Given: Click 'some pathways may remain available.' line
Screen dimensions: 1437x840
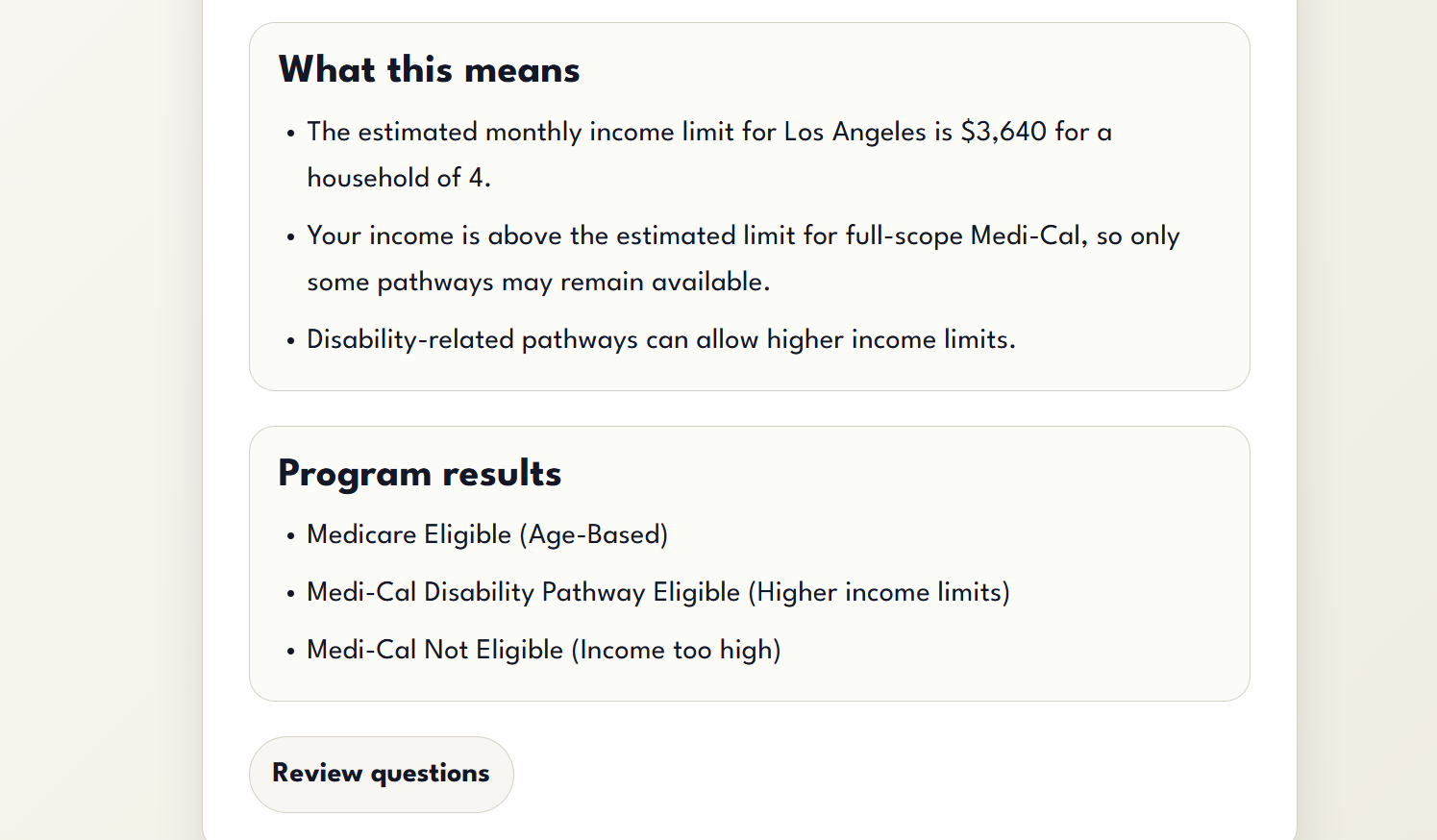Looking at the screenshot, I should pyautogui.click(x=538, y=282).
